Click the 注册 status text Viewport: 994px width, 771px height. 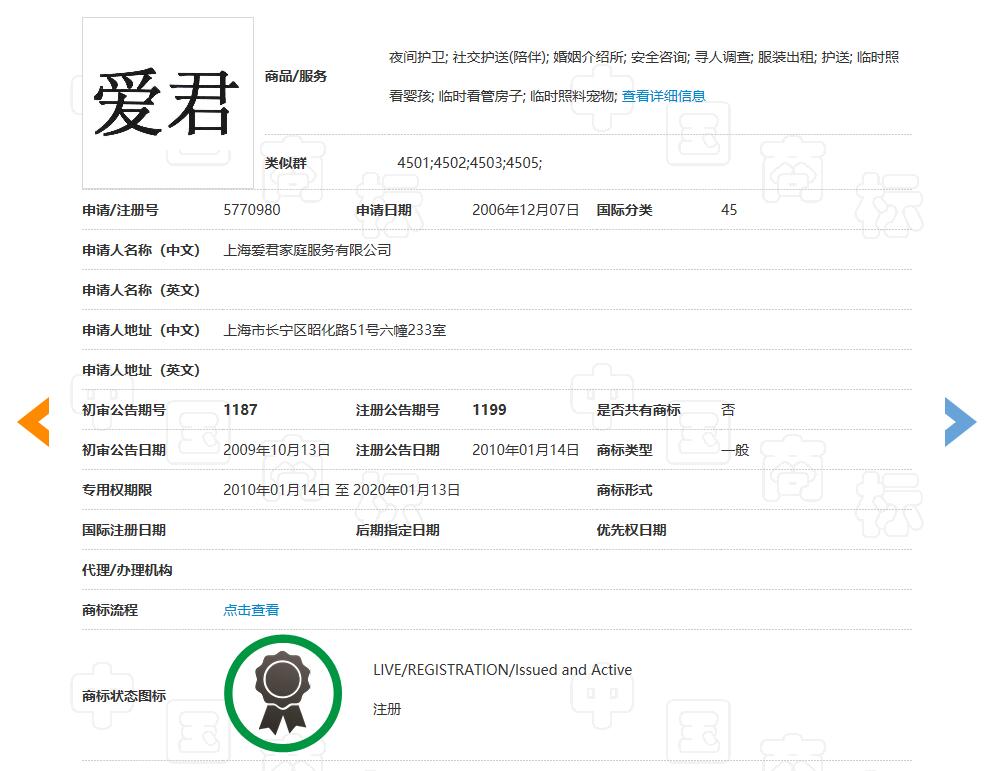pyautogui.click(x=387, y=709)
